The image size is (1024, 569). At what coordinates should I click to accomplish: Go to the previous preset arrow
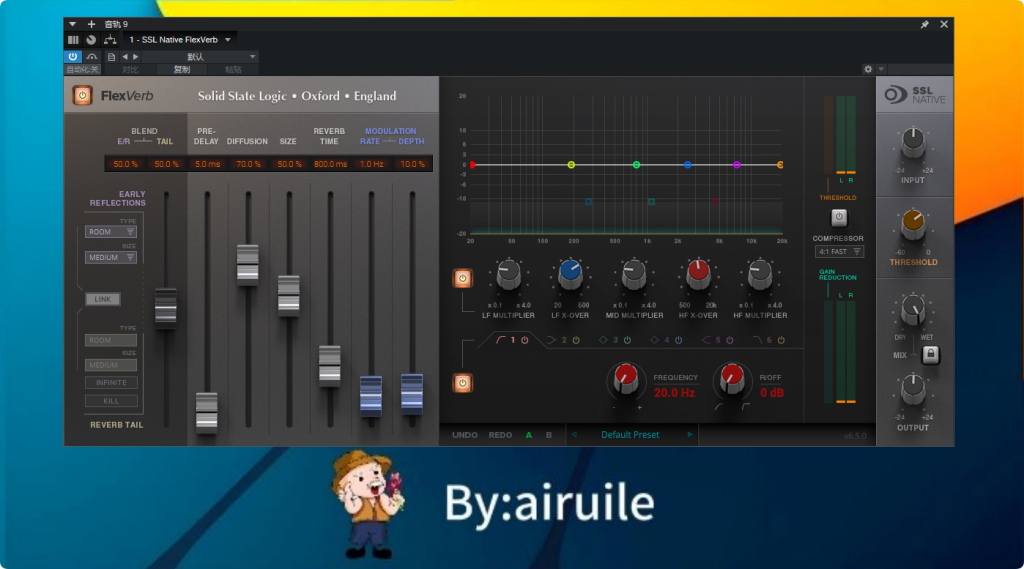pyautogui.click(x=575, y=434)
